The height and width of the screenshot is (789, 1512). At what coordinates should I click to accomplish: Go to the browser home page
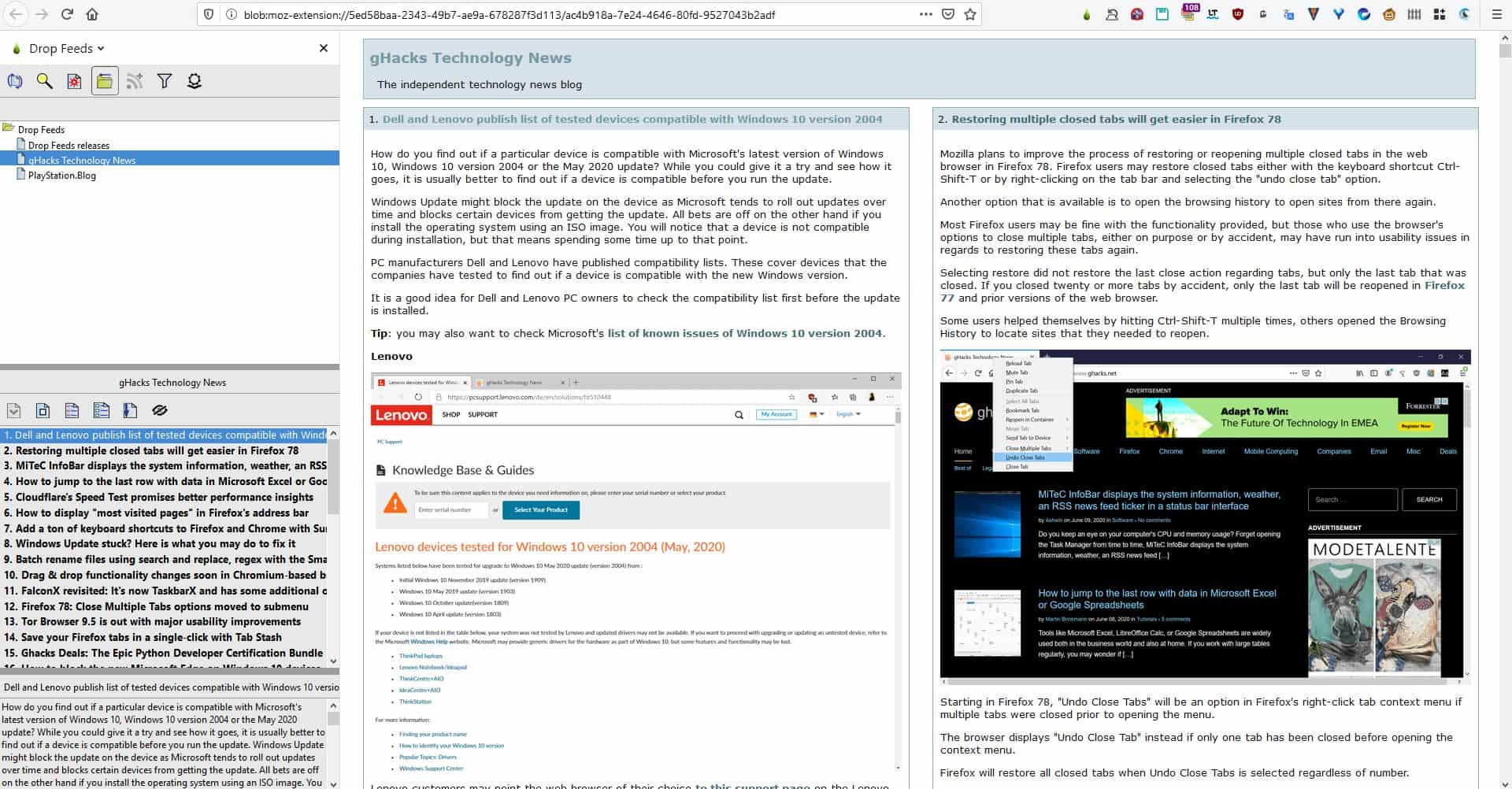pos(92,14)
